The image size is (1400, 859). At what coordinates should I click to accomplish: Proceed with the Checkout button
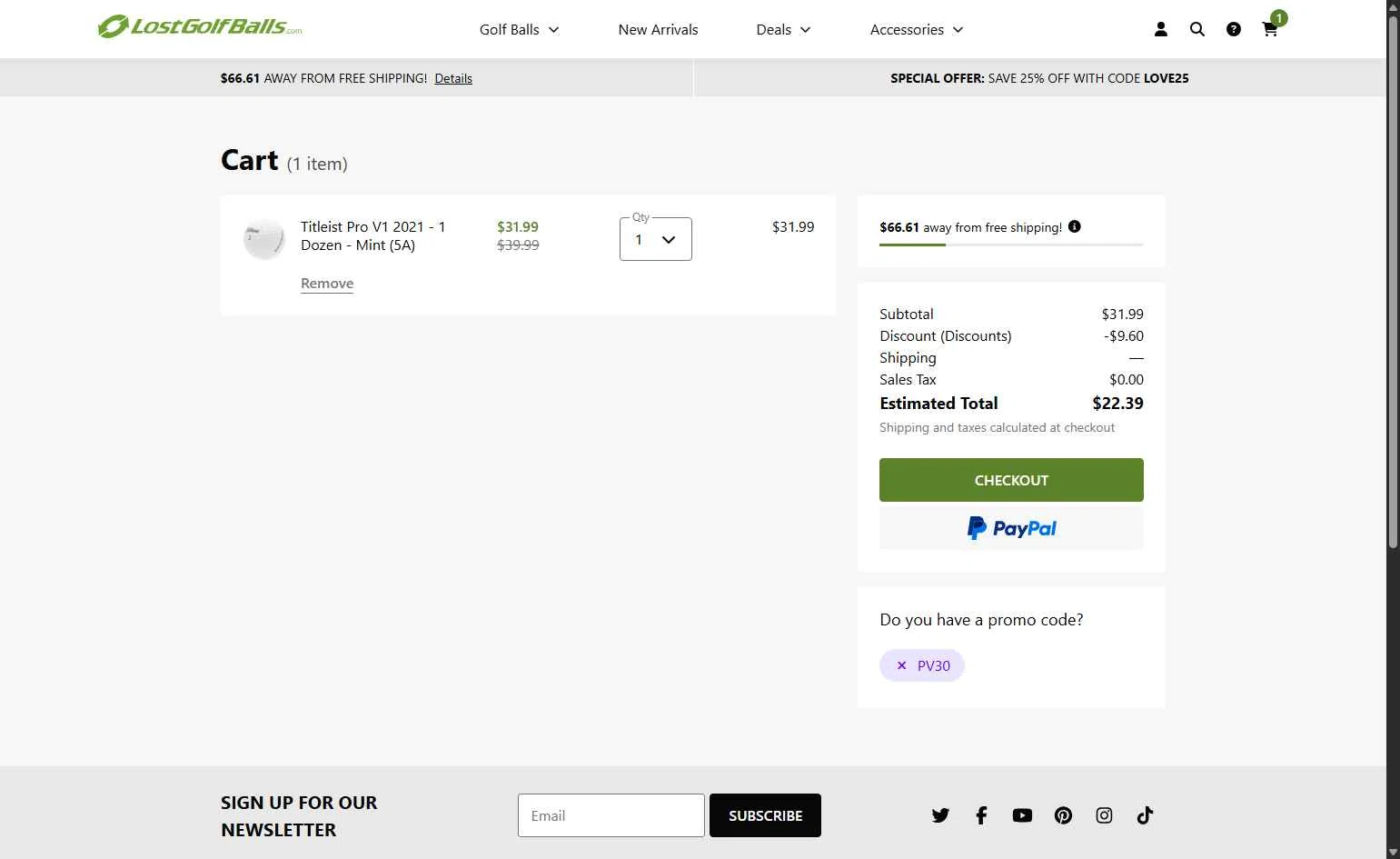[1011, 480]
